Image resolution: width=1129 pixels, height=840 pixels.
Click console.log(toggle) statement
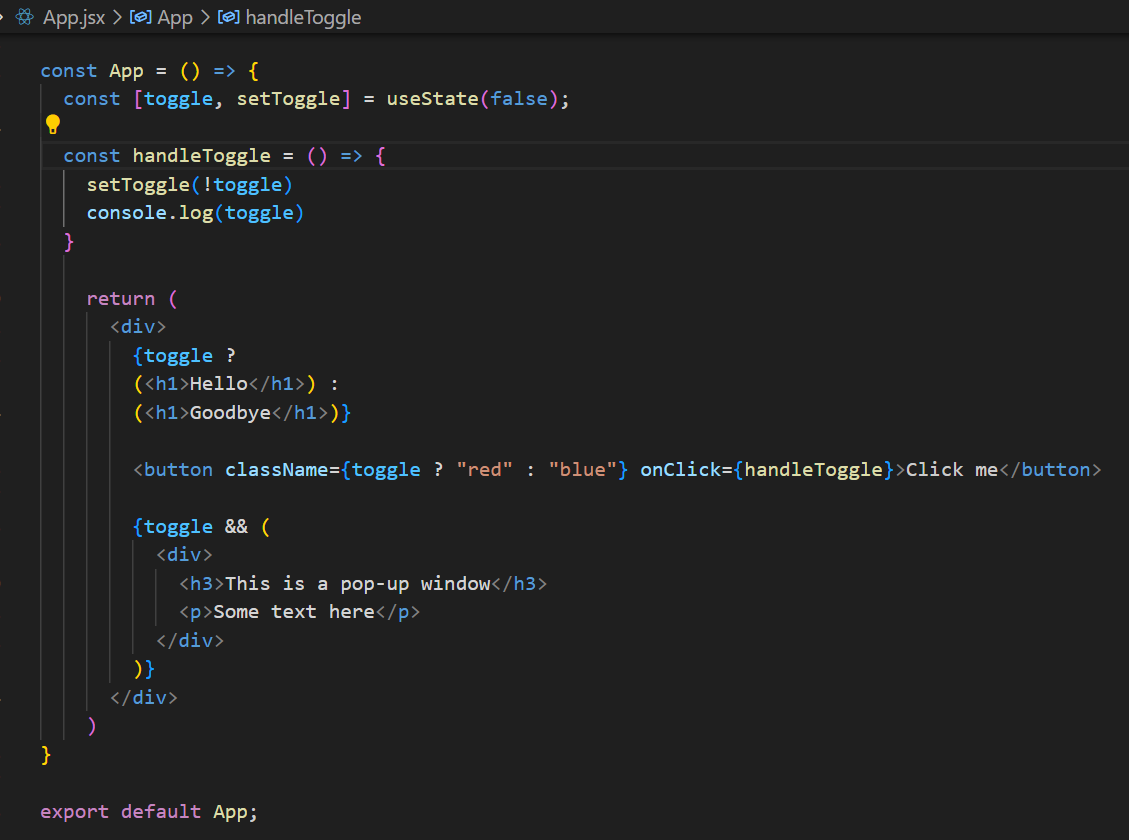tap(195, 213)
